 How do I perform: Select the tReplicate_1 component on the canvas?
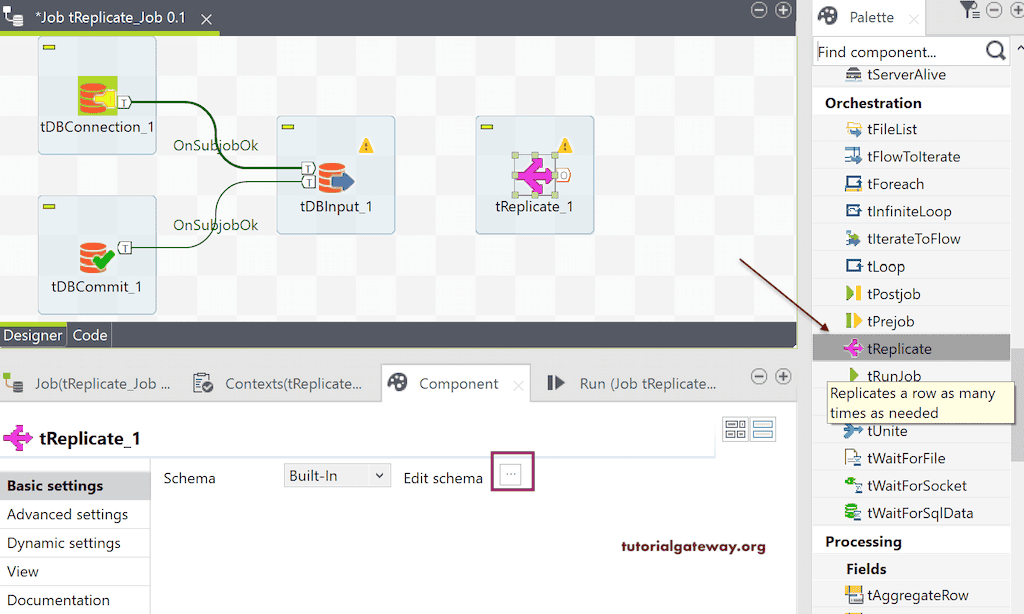click(x=534, y=175)
